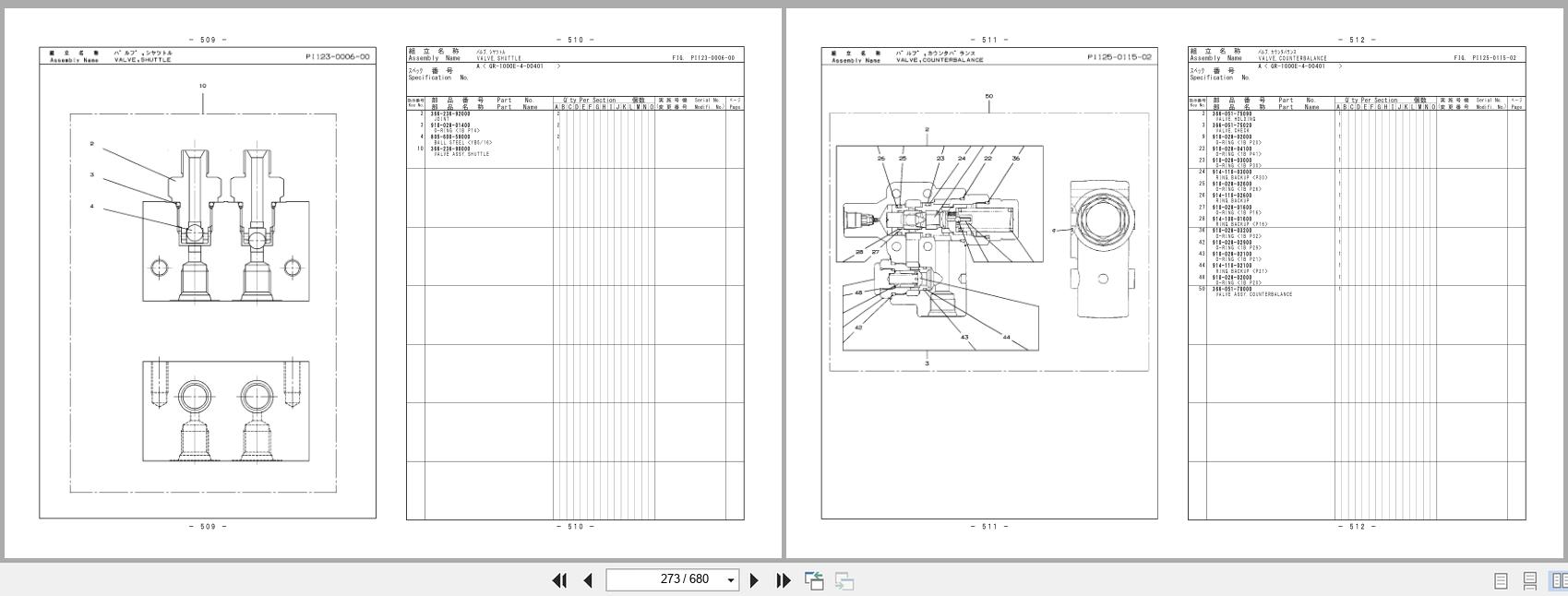Click callout number 10 on shuttle valve diagram

pos(203,86)
